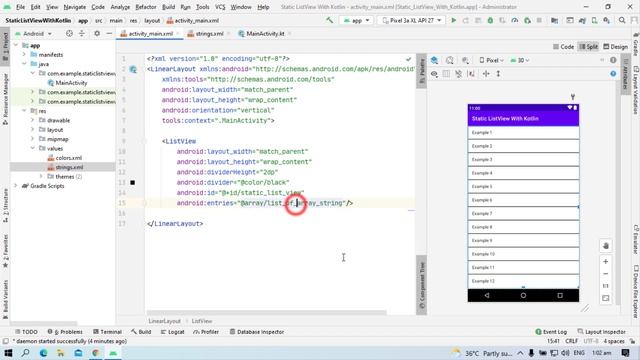Expand the drawable folder
Image resolution: width=640 pixels, height=360 pixels.
(x=33, y=120)
